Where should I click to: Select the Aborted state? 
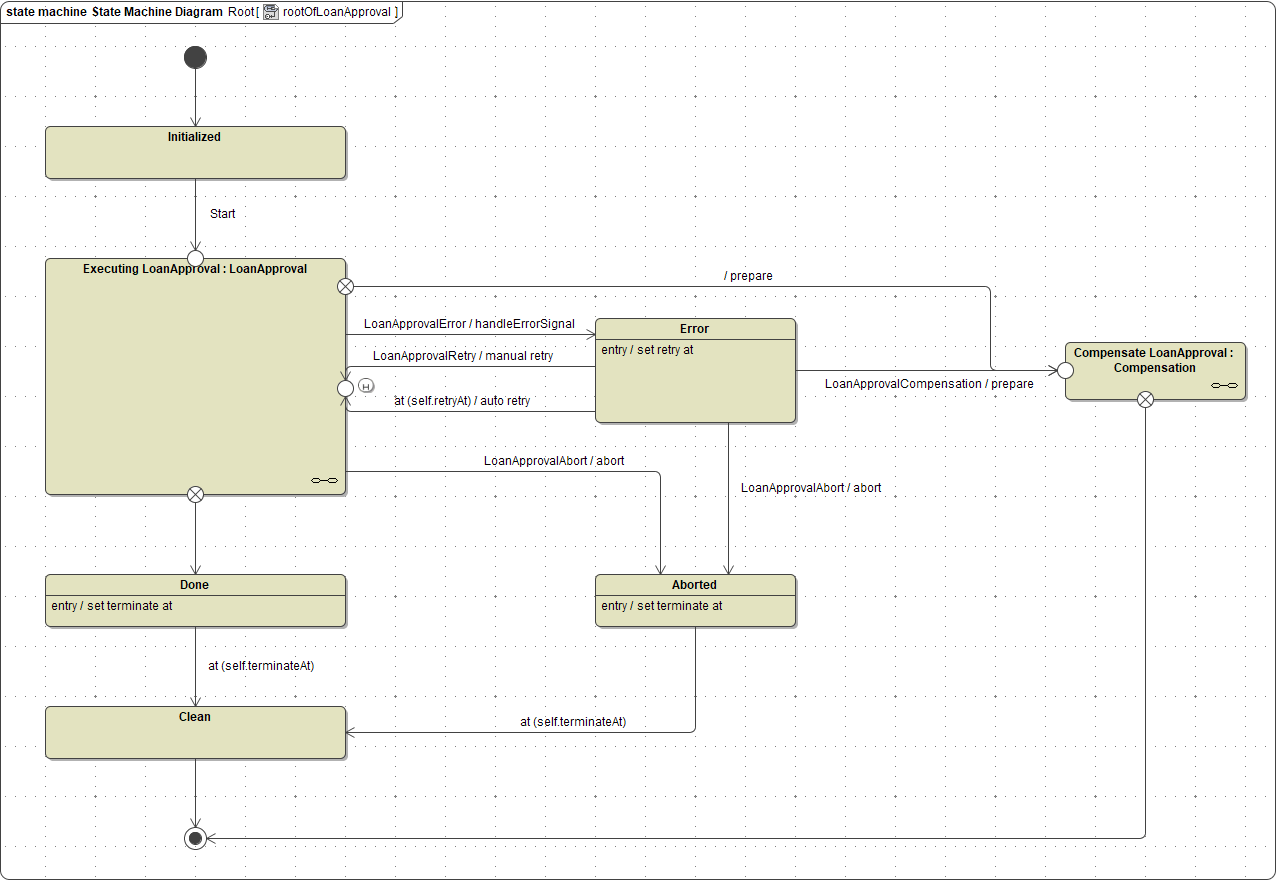click(x=695, y=600)
